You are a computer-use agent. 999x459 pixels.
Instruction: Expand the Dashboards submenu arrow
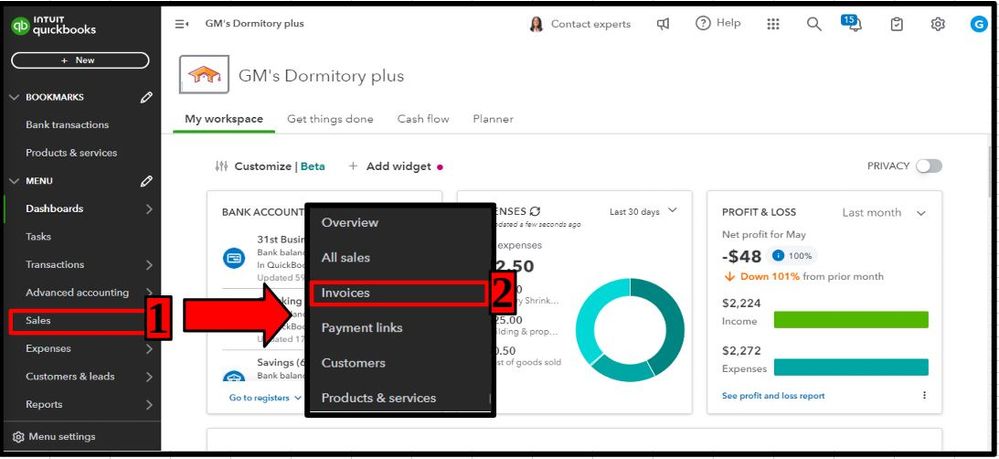148,209
